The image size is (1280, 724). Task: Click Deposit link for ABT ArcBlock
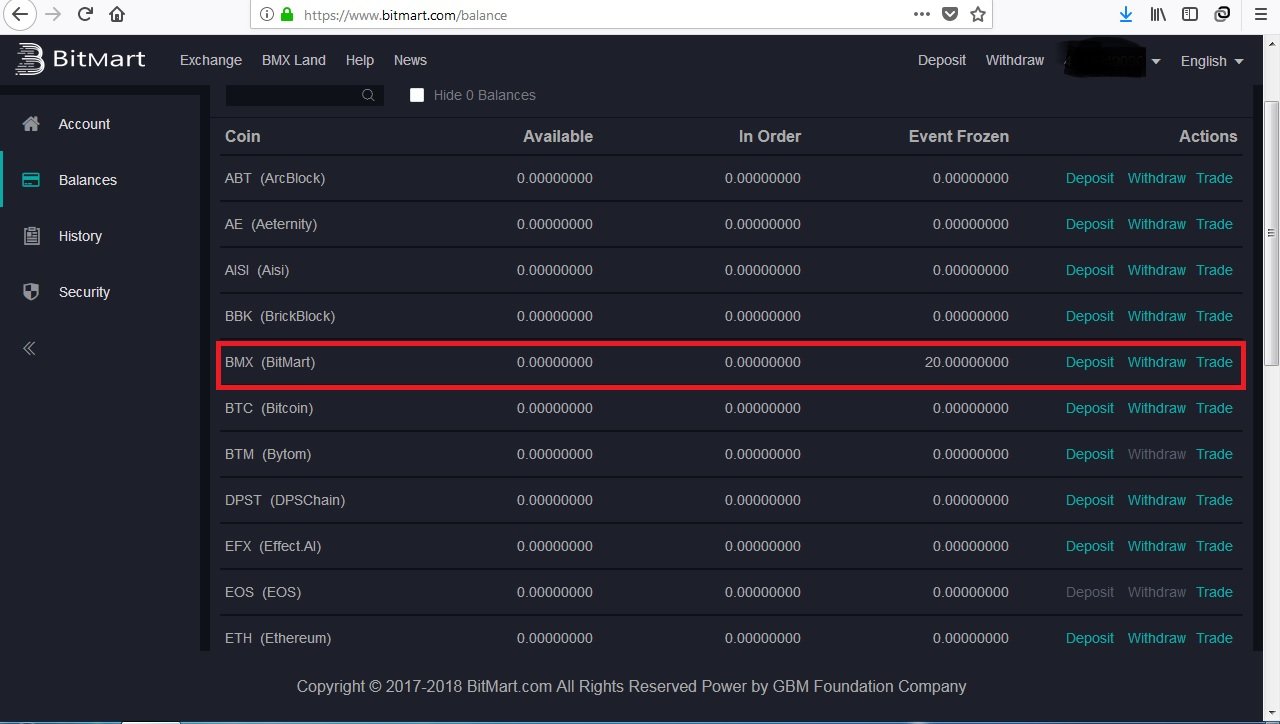tap(1090, 178)
